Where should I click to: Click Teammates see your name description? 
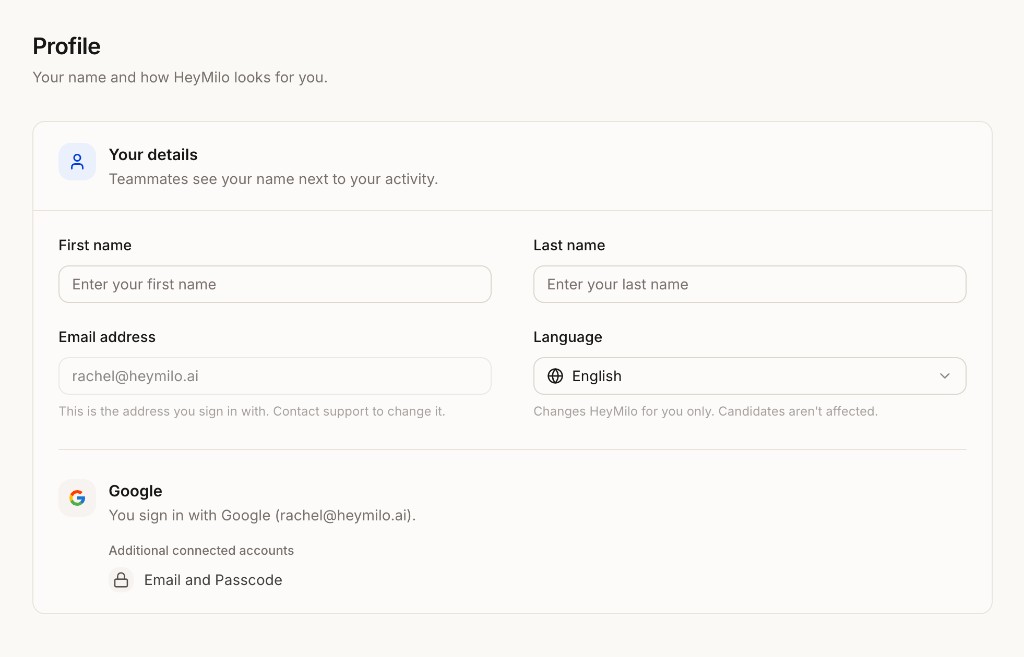tap(273, 179)
